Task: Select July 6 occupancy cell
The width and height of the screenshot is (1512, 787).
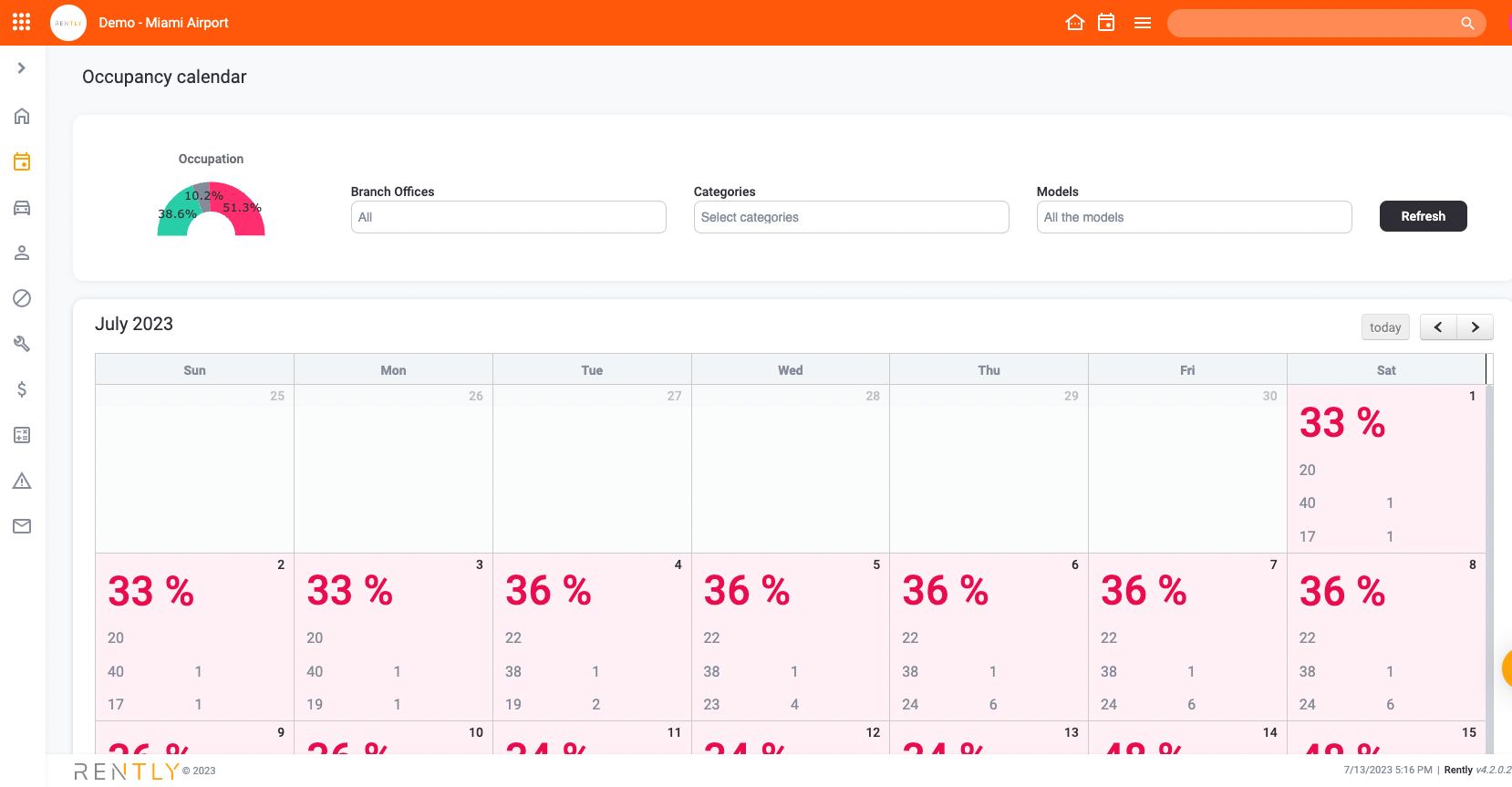Action: (x=989, y=637)
